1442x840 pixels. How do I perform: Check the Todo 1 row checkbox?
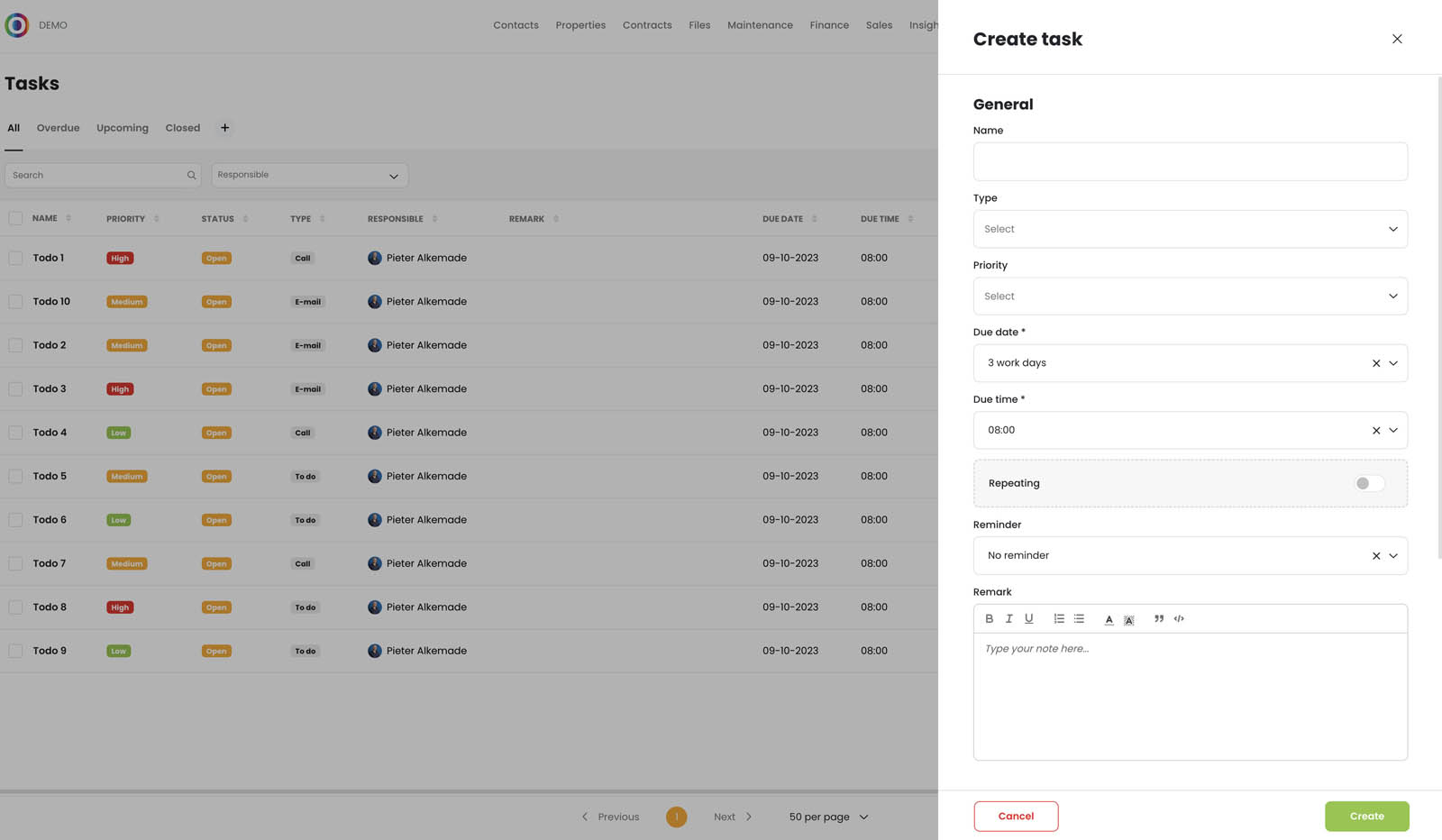click(x=15, y=258)
